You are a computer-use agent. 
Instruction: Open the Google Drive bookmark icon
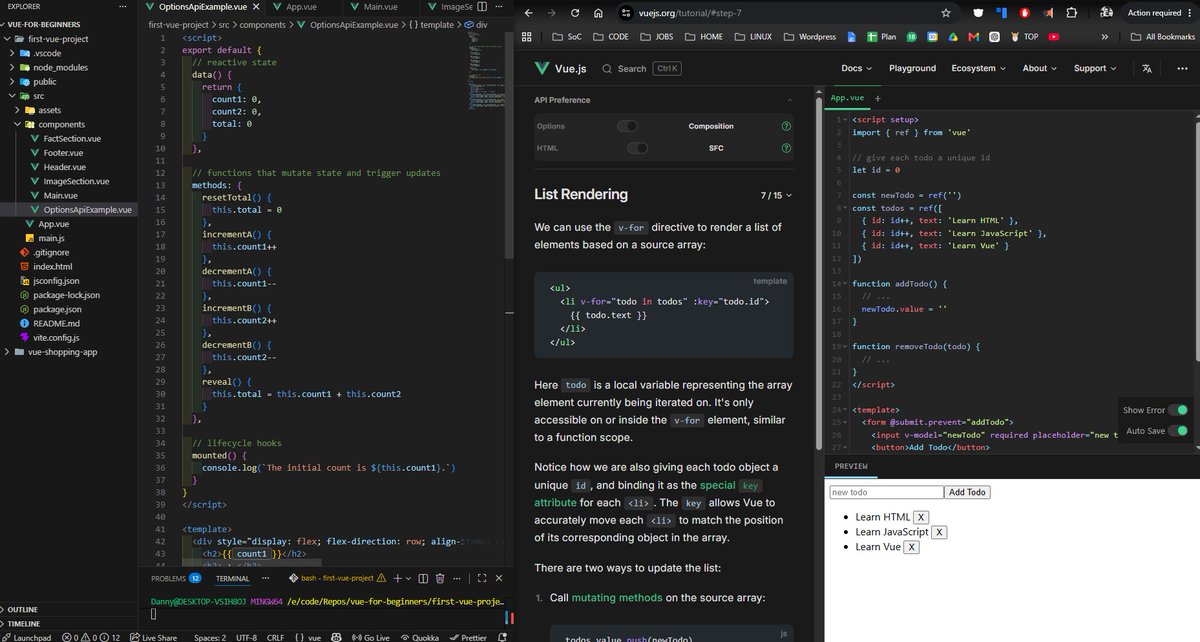(x=953, y=36)
